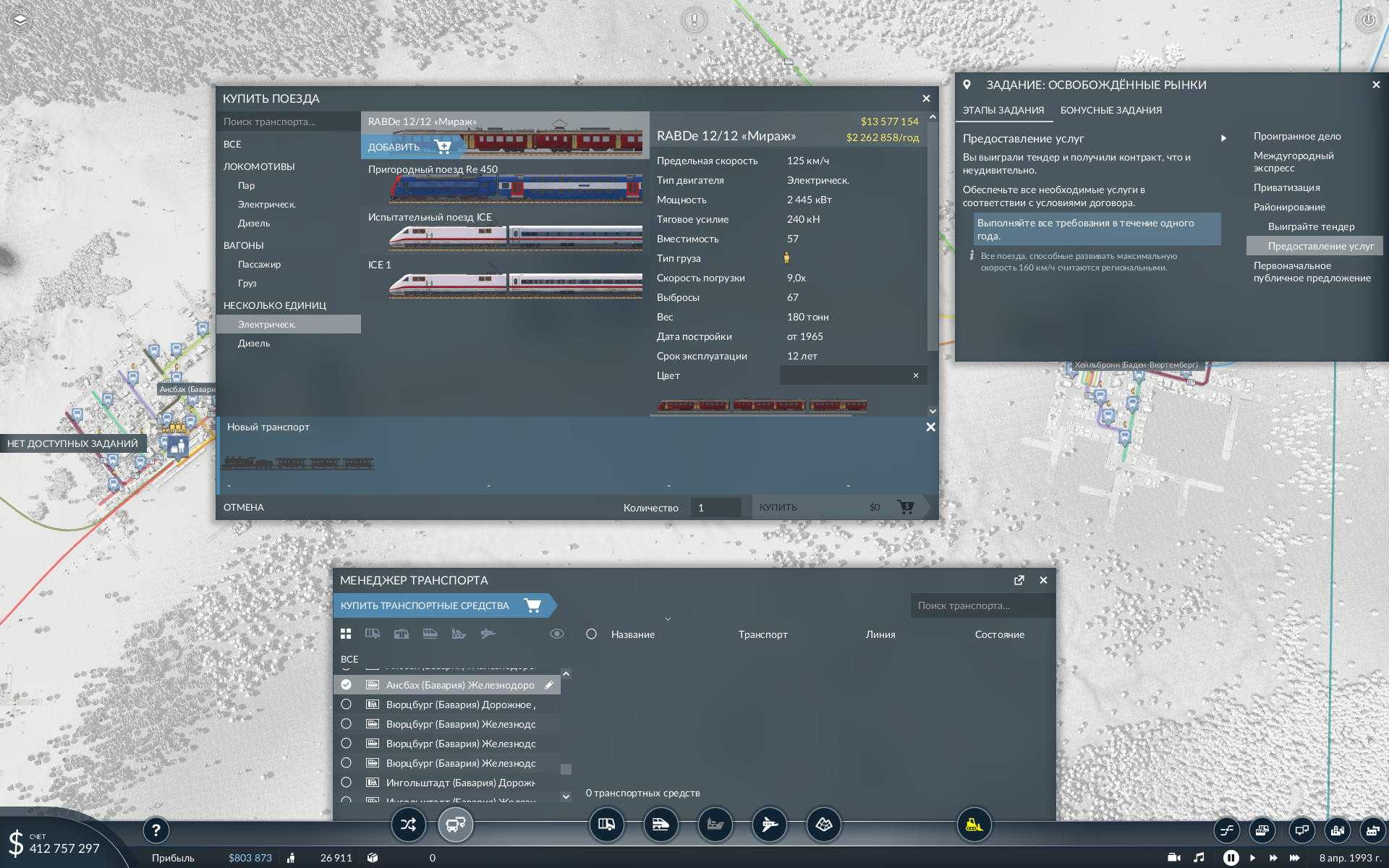Pause the game simulation

(x=1230, y=857)
